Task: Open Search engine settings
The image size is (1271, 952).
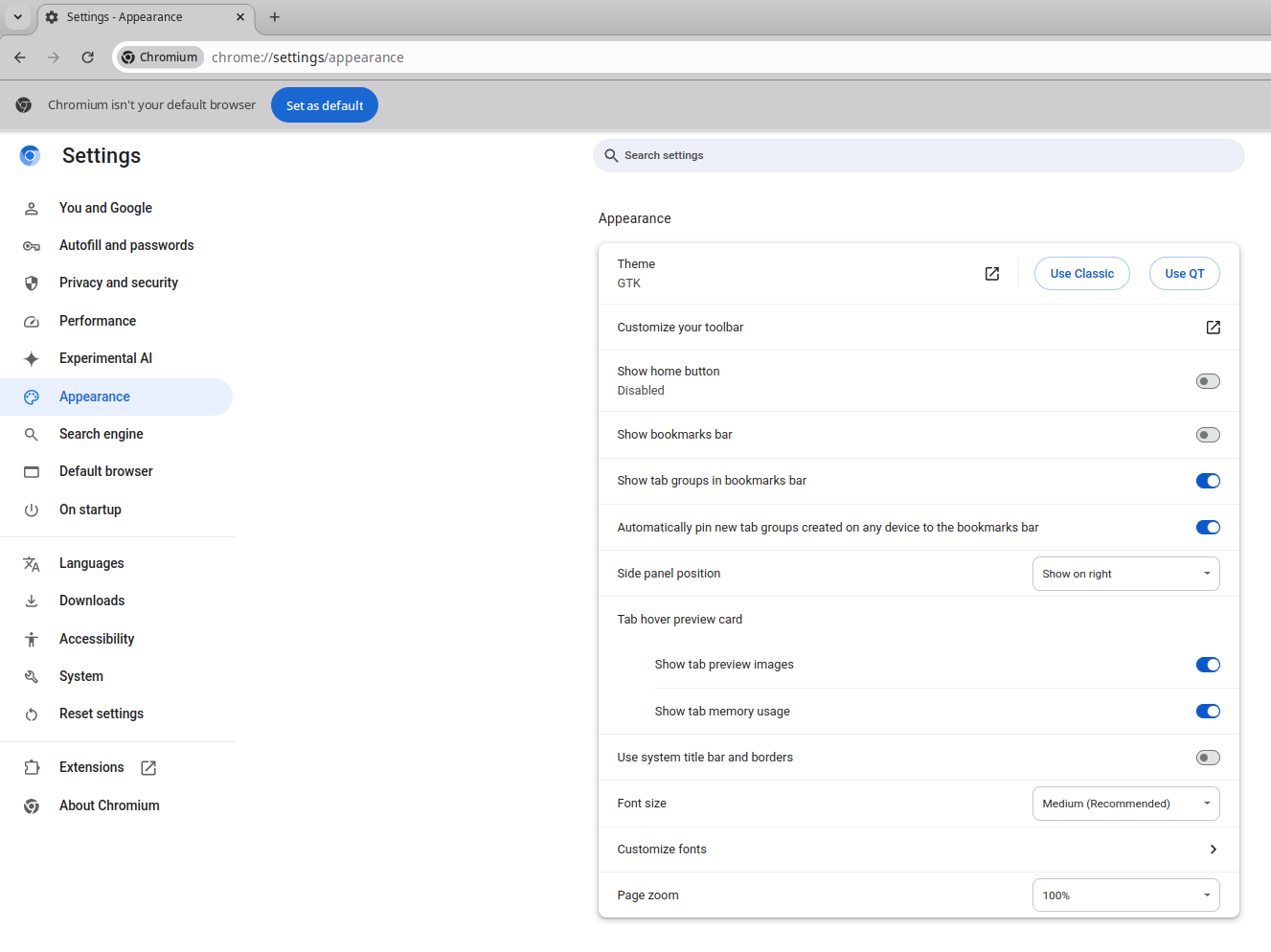Action: (116, 434)
